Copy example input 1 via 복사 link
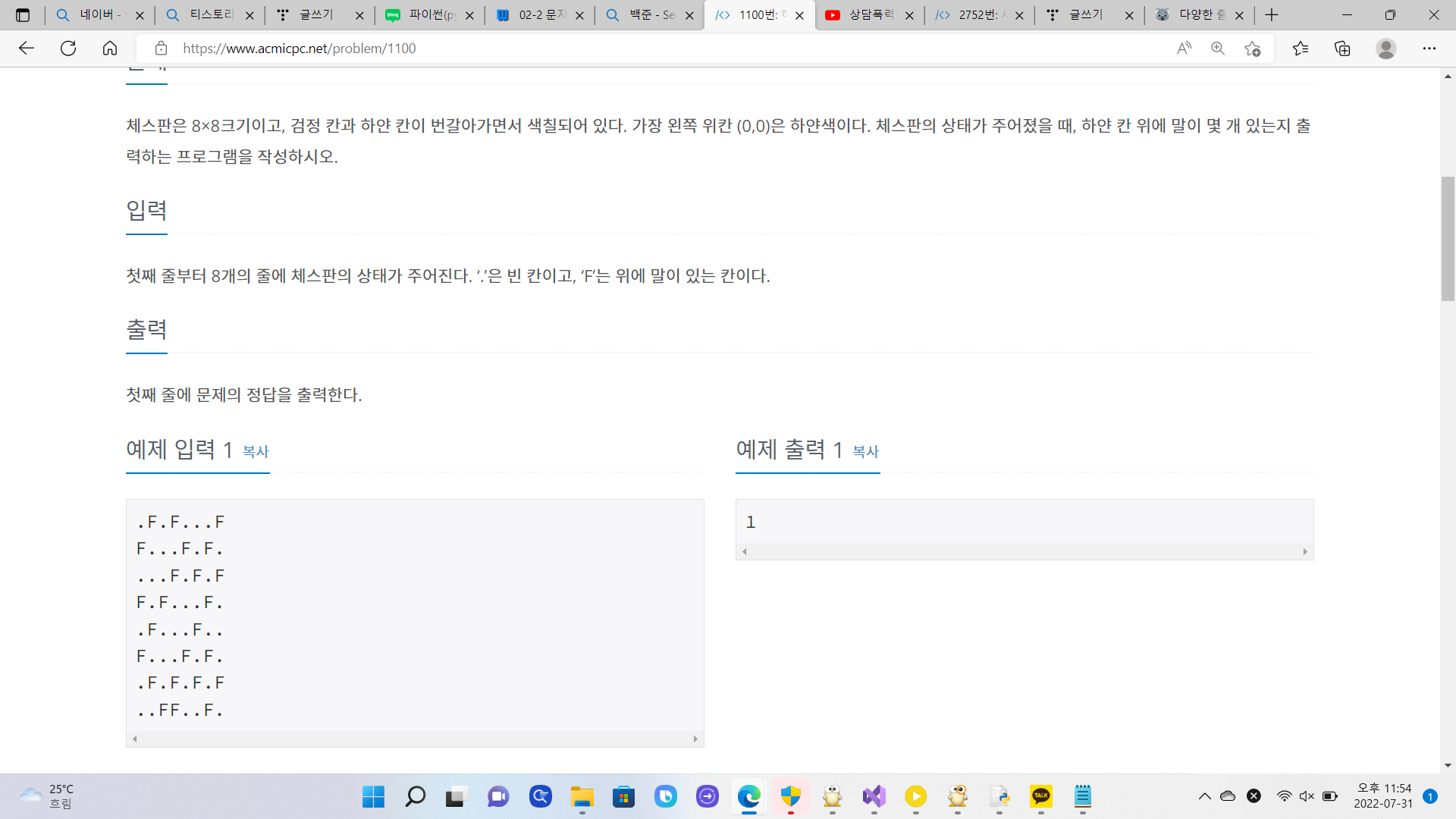1456x819 pixels. [x=256, y=451]
